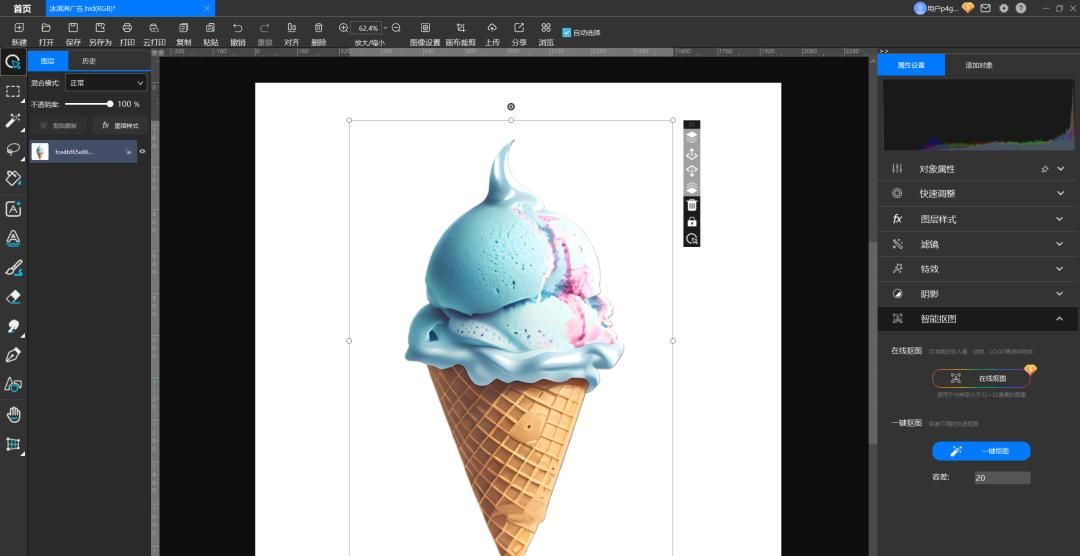The height and width of the screenshot is (556, 1080).
Task: Undo the last action with 撤销
Action: tap(238, 28)
